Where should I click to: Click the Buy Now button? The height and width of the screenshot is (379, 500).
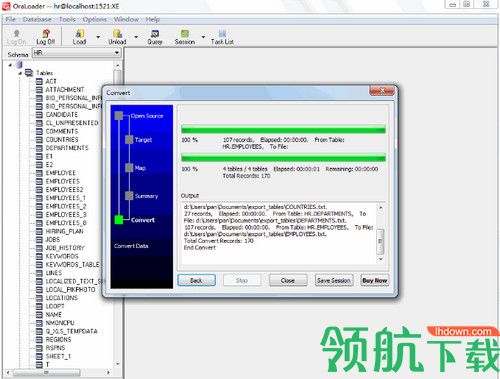(375, 280)
